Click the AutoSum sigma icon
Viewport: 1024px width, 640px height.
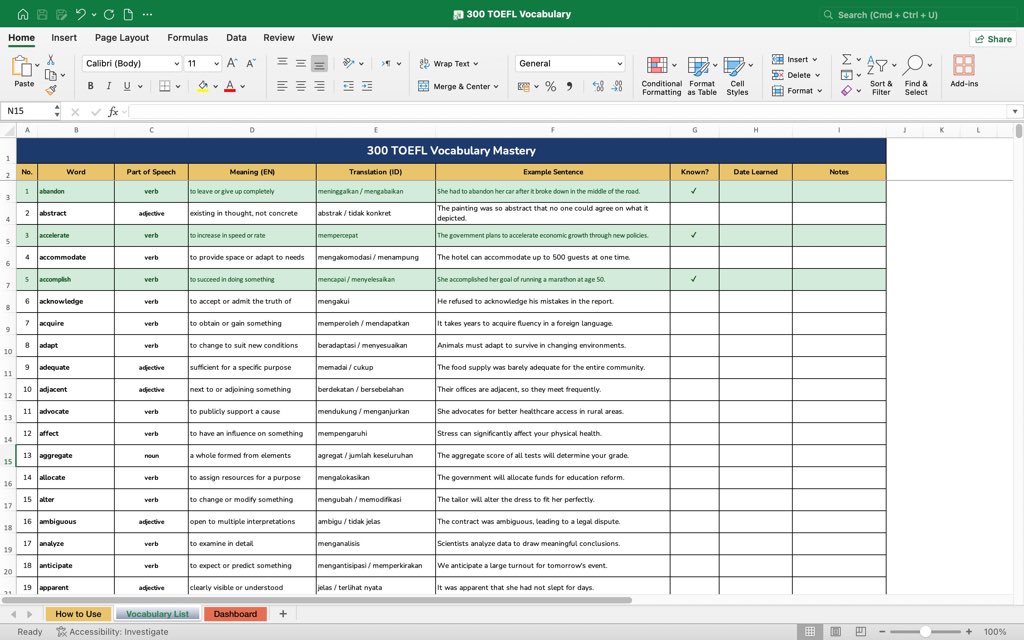coord(846,59)
